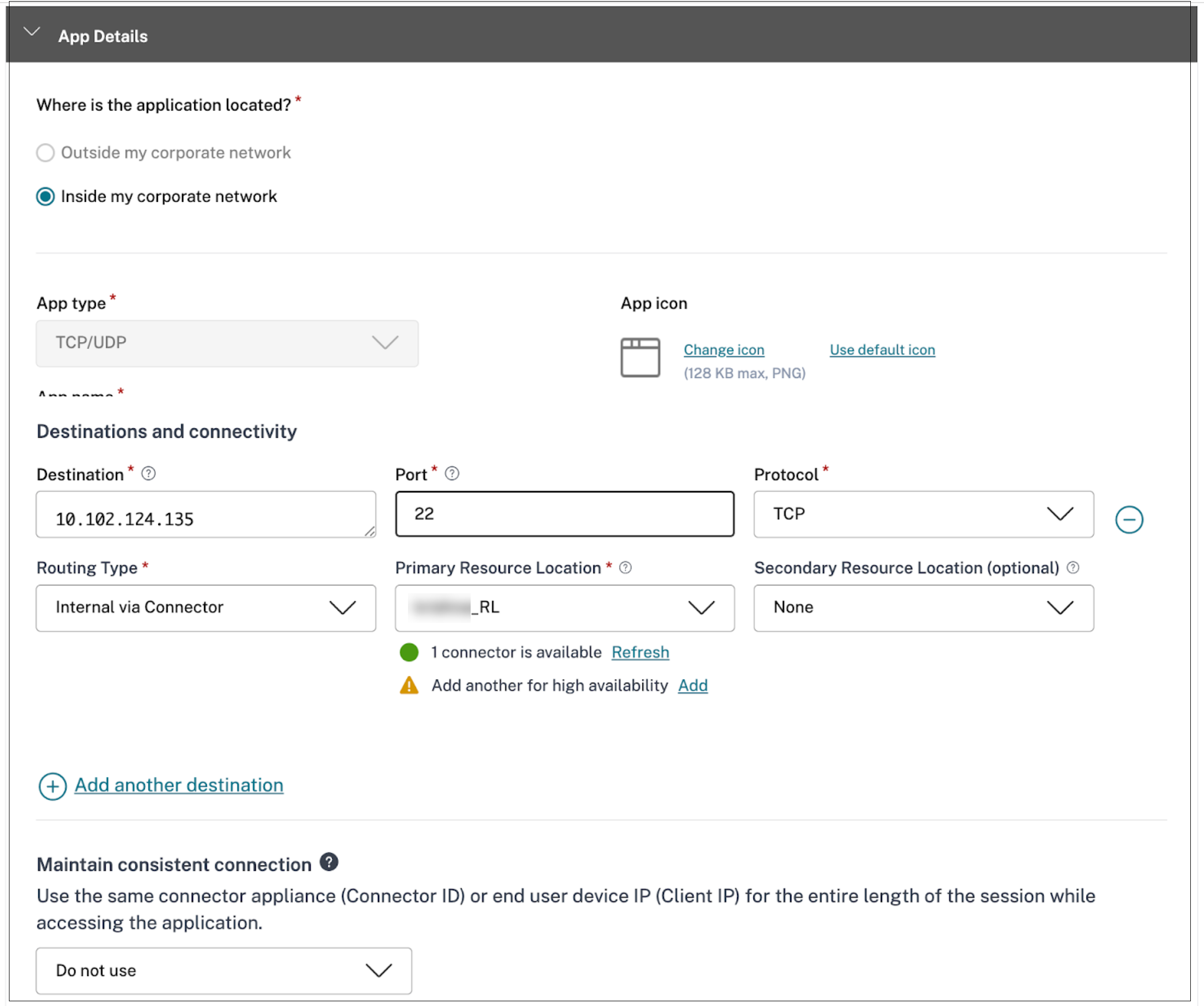Viewport: 1204px width, 1006px height.
Task: Open the Primary Resource Location dropdown
Action: tap(564, 607)
